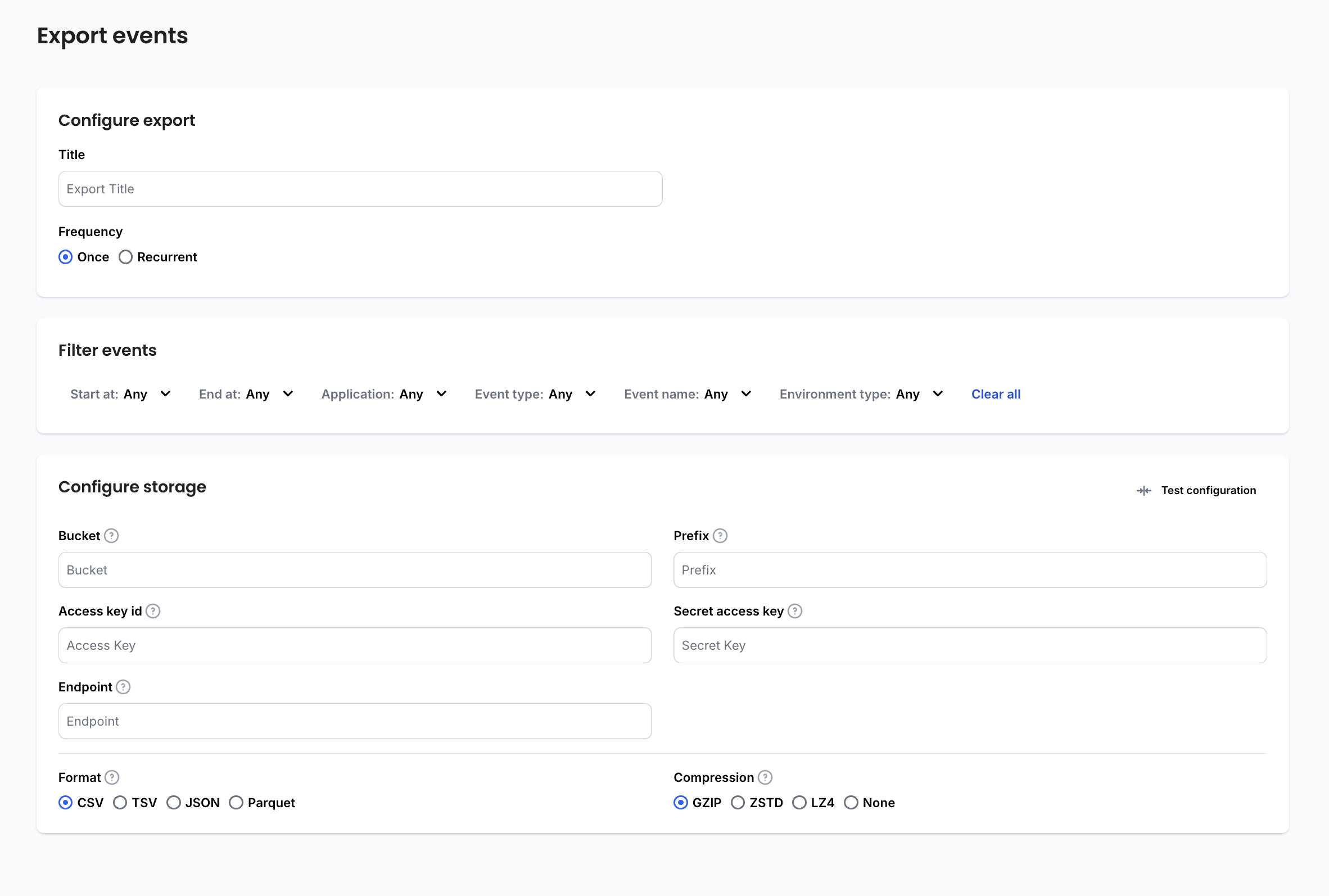Open the Secret access key help icon
This screenshot has height=896, width=1329.
tap(794, 611)
